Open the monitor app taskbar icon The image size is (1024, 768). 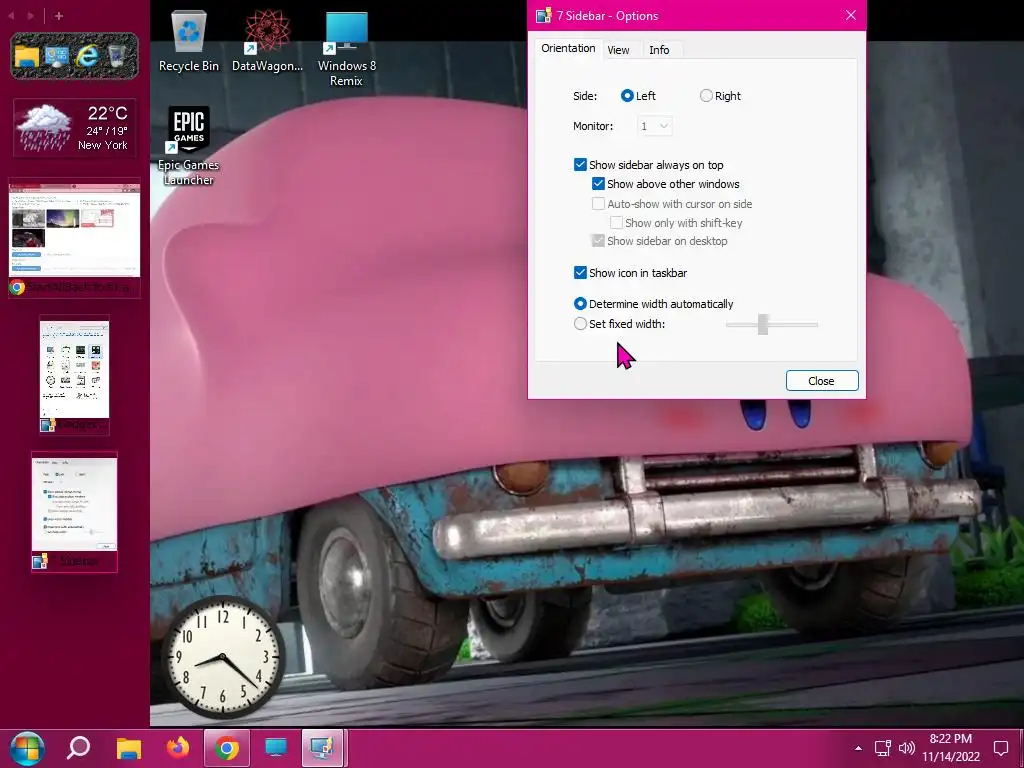[x=275, y=748]
